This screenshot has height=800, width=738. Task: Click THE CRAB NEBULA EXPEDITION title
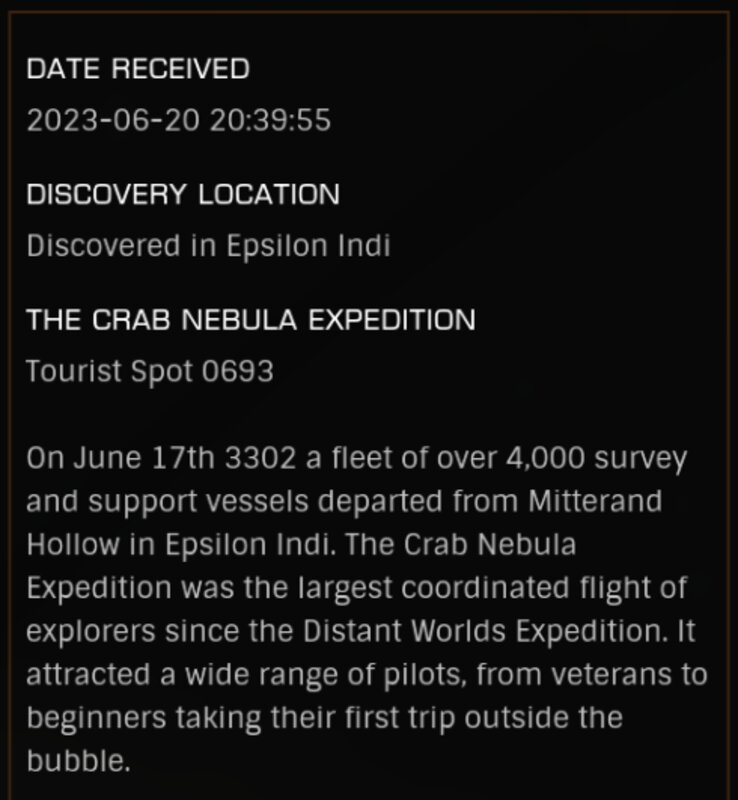251,320
